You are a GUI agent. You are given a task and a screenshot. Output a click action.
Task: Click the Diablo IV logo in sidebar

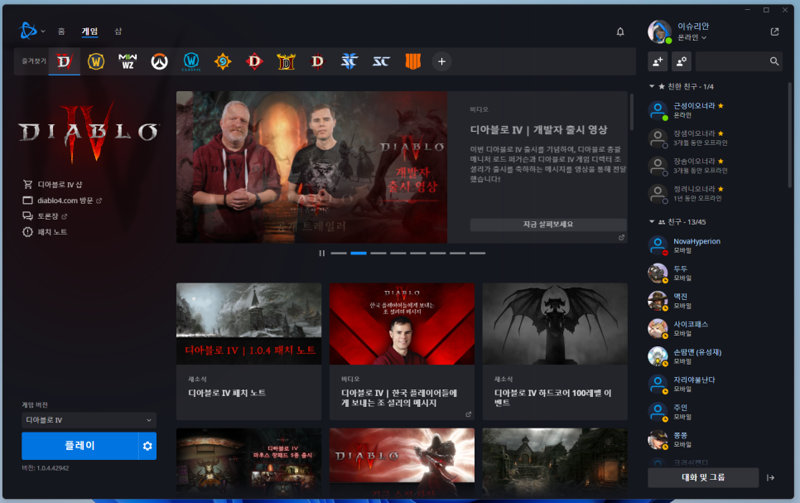point(89,132)
